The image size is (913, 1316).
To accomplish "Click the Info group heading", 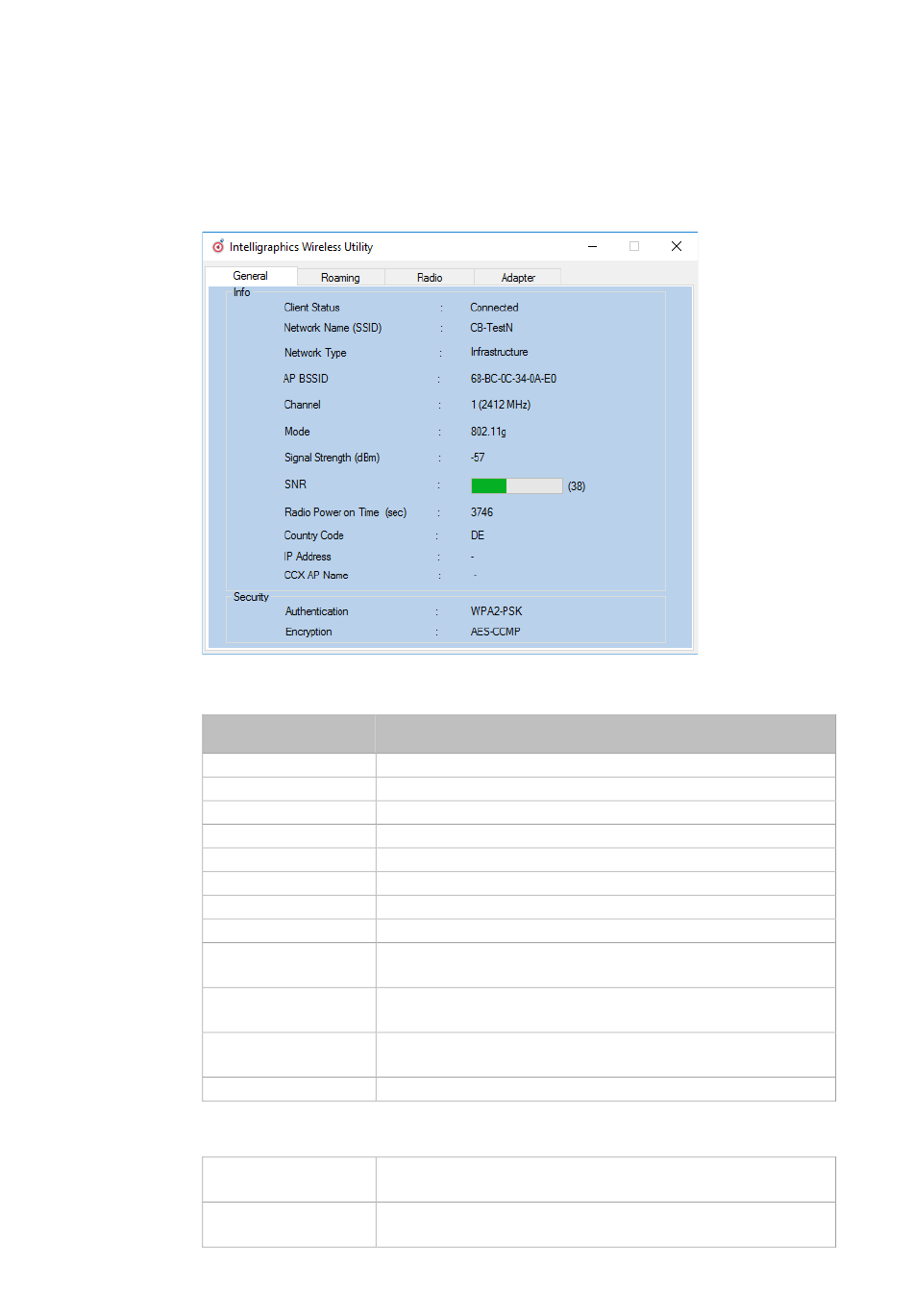I will [241, 292].
